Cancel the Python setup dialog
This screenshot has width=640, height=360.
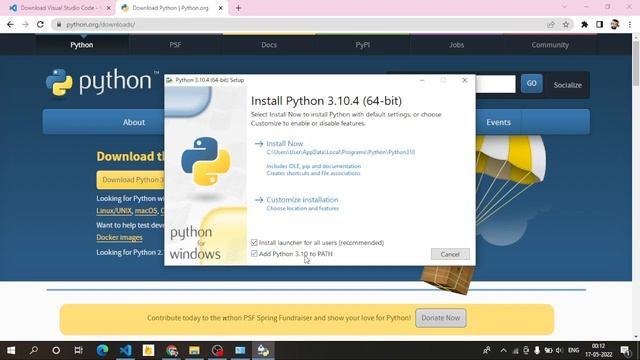pyautogui.click(x=450, y=254)
